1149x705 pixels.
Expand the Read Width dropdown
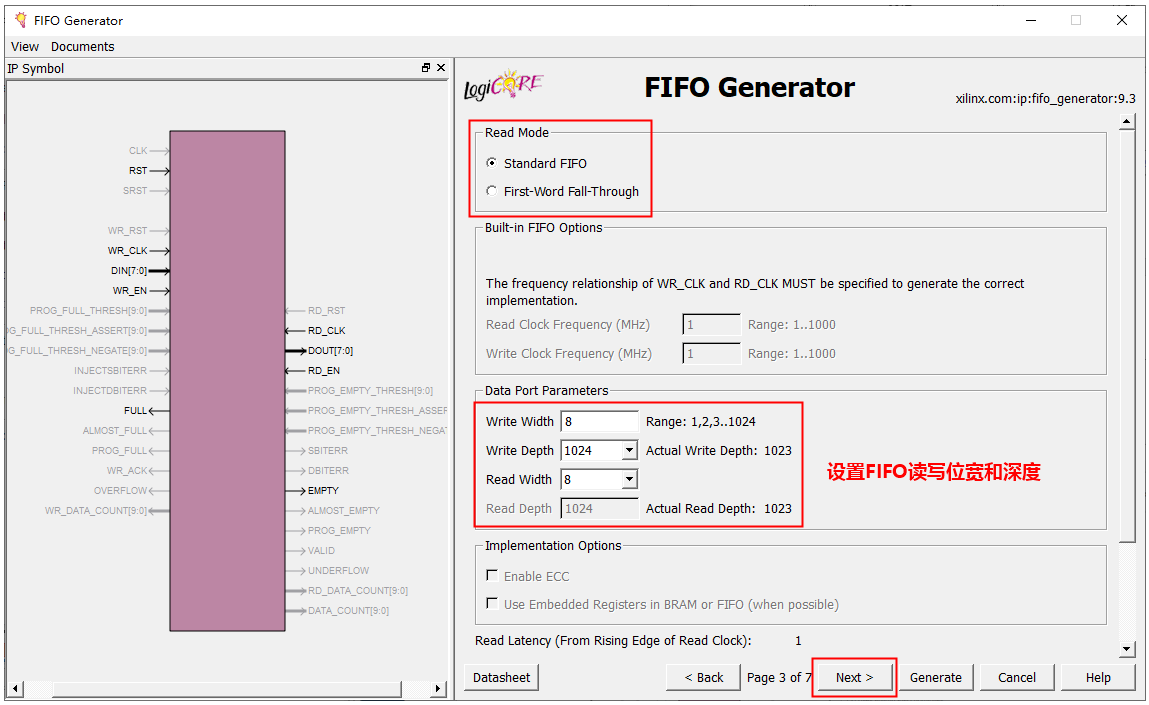(629, 480)
